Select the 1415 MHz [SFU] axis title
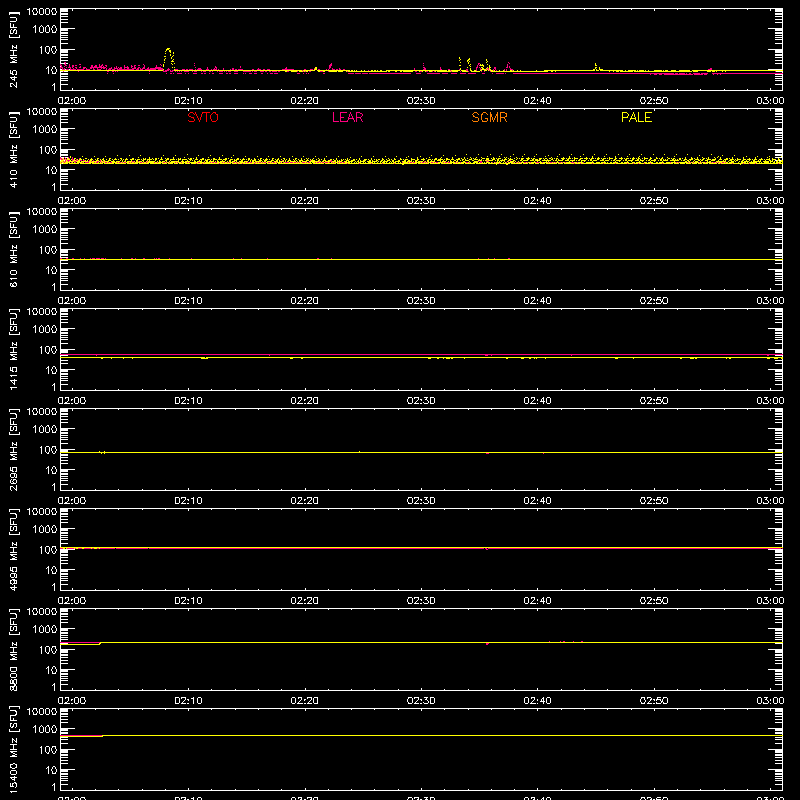Screen dimensions: 800x800 (x=13, y=349)
